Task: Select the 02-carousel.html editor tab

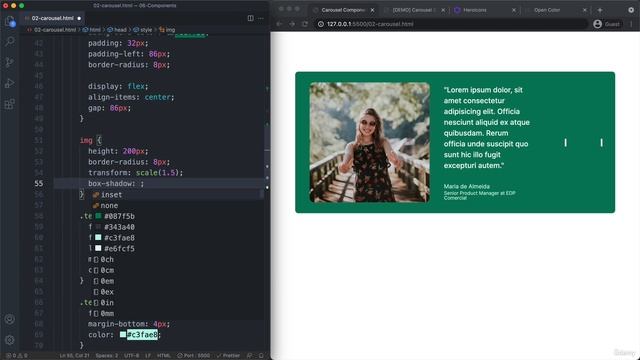Action: click(53, 18)
